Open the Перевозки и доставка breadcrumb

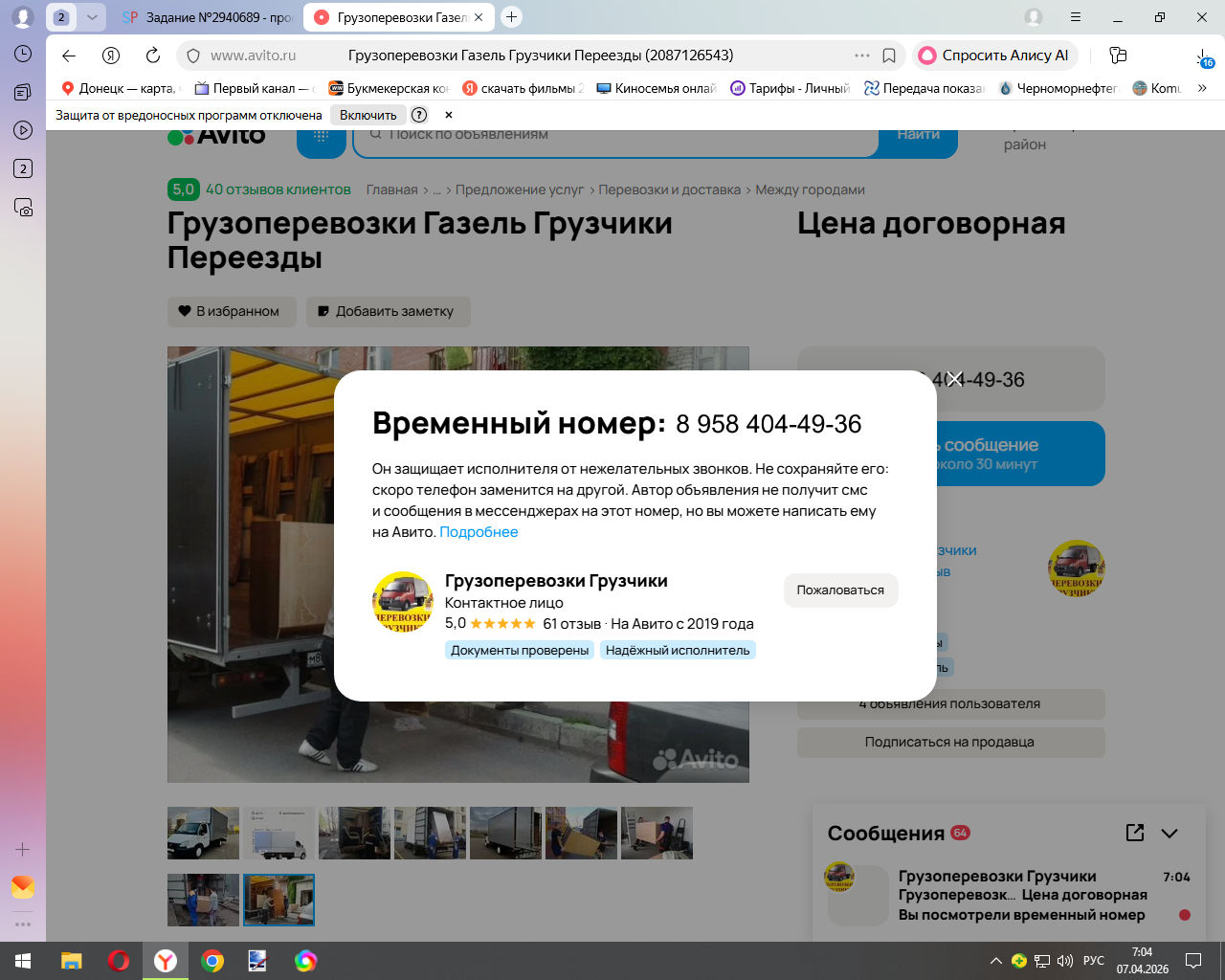tap(670, 189)
